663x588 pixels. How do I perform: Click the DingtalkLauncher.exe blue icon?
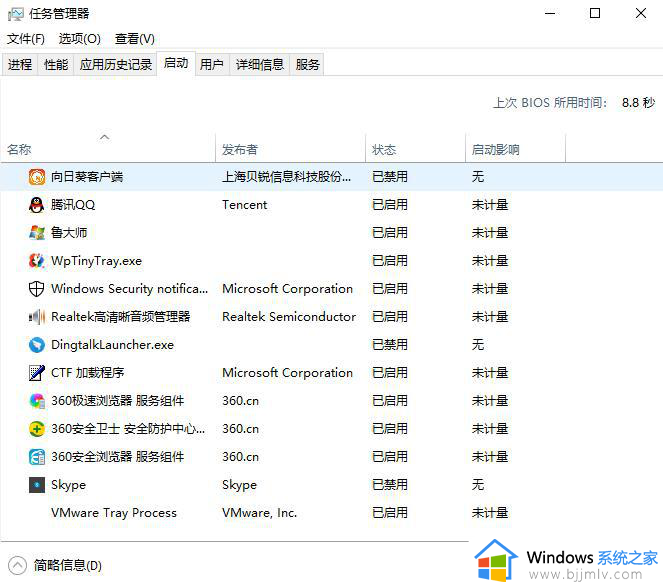pyautogui.click(x=37, y=345)
